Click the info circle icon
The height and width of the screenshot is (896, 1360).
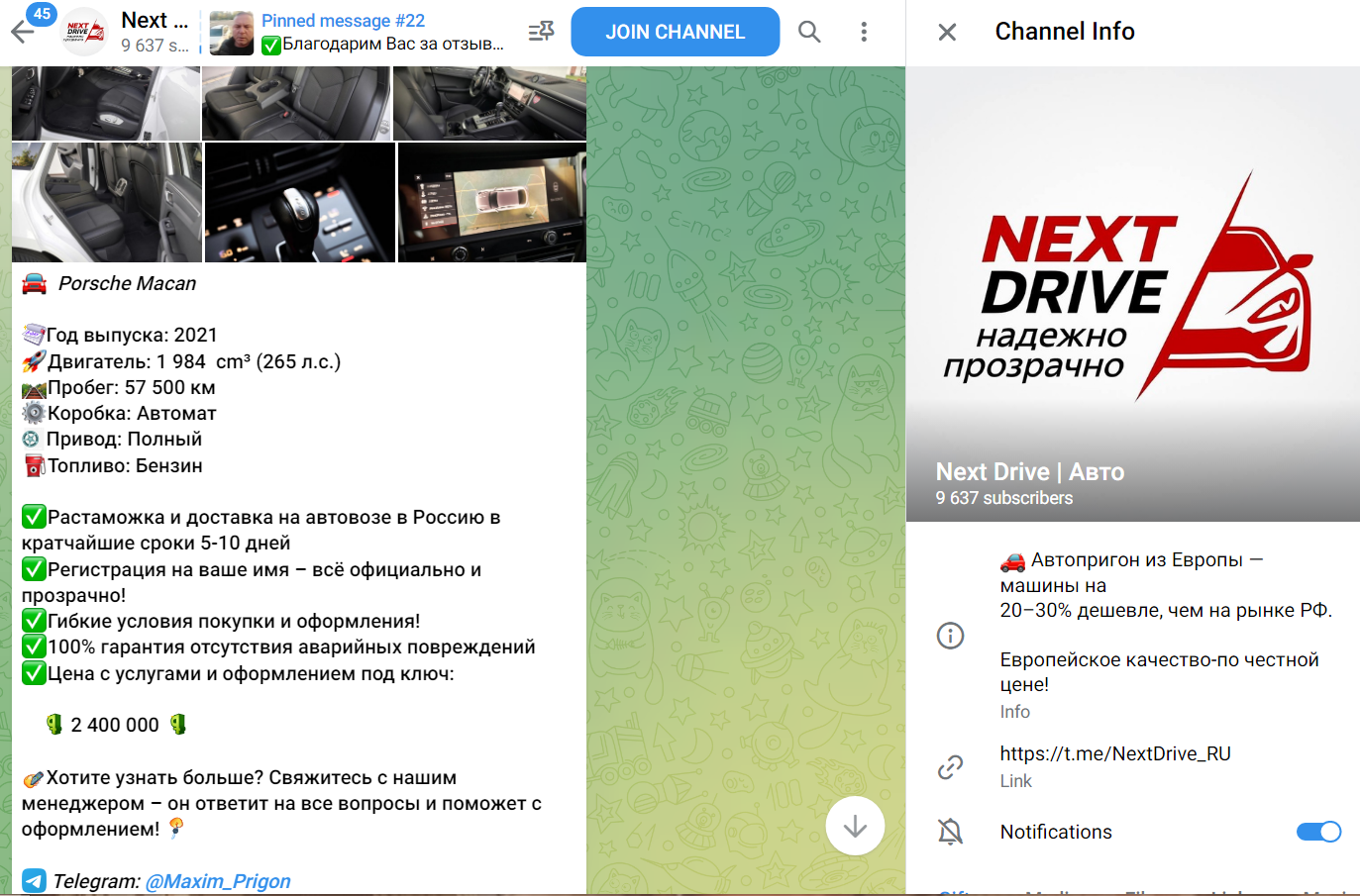click(x=950, y=635)
